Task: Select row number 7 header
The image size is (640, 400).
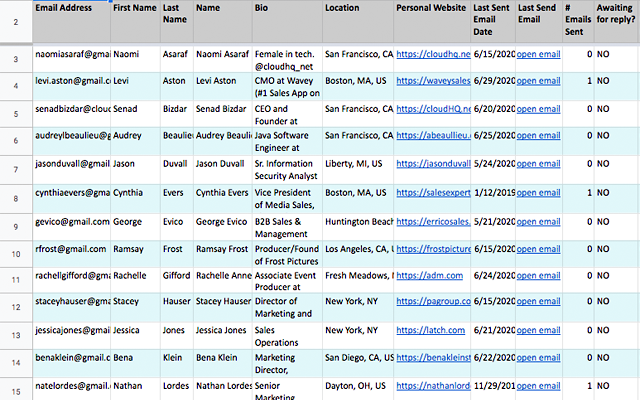Action: (x=16, y=169)
